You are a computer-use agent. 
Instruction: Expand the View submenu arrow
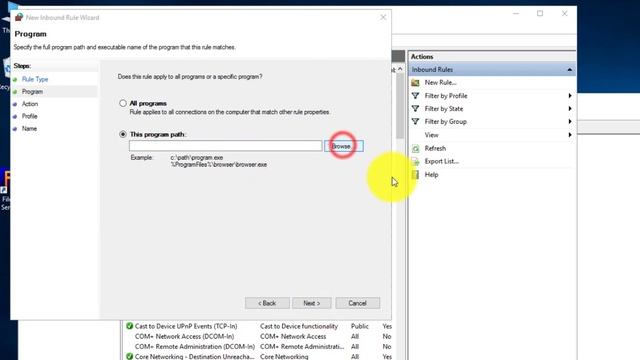(x=570, y=135)
